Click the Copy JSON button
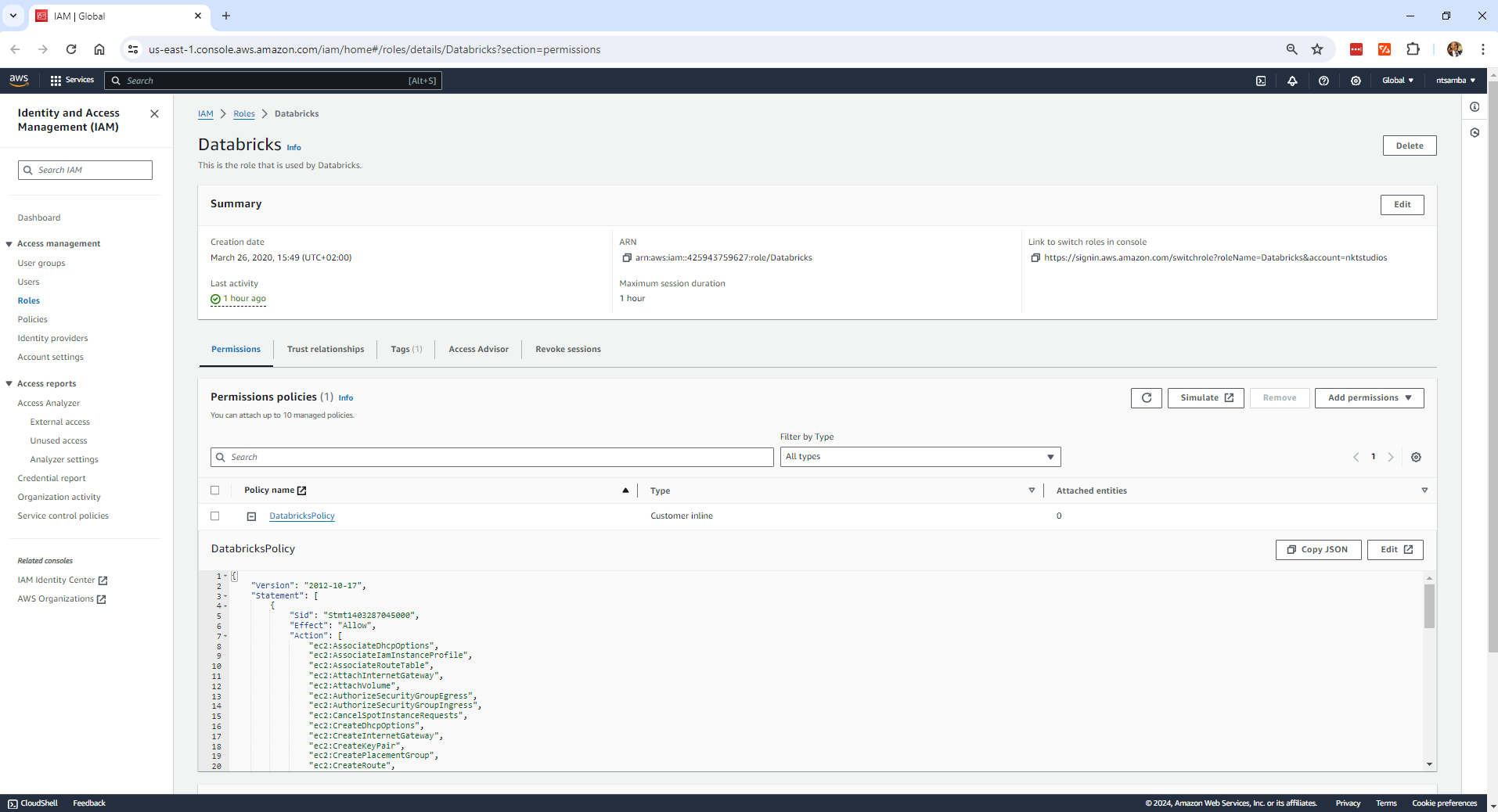The height and width of the screenshot is (812, 1498). coord(1318,550)
